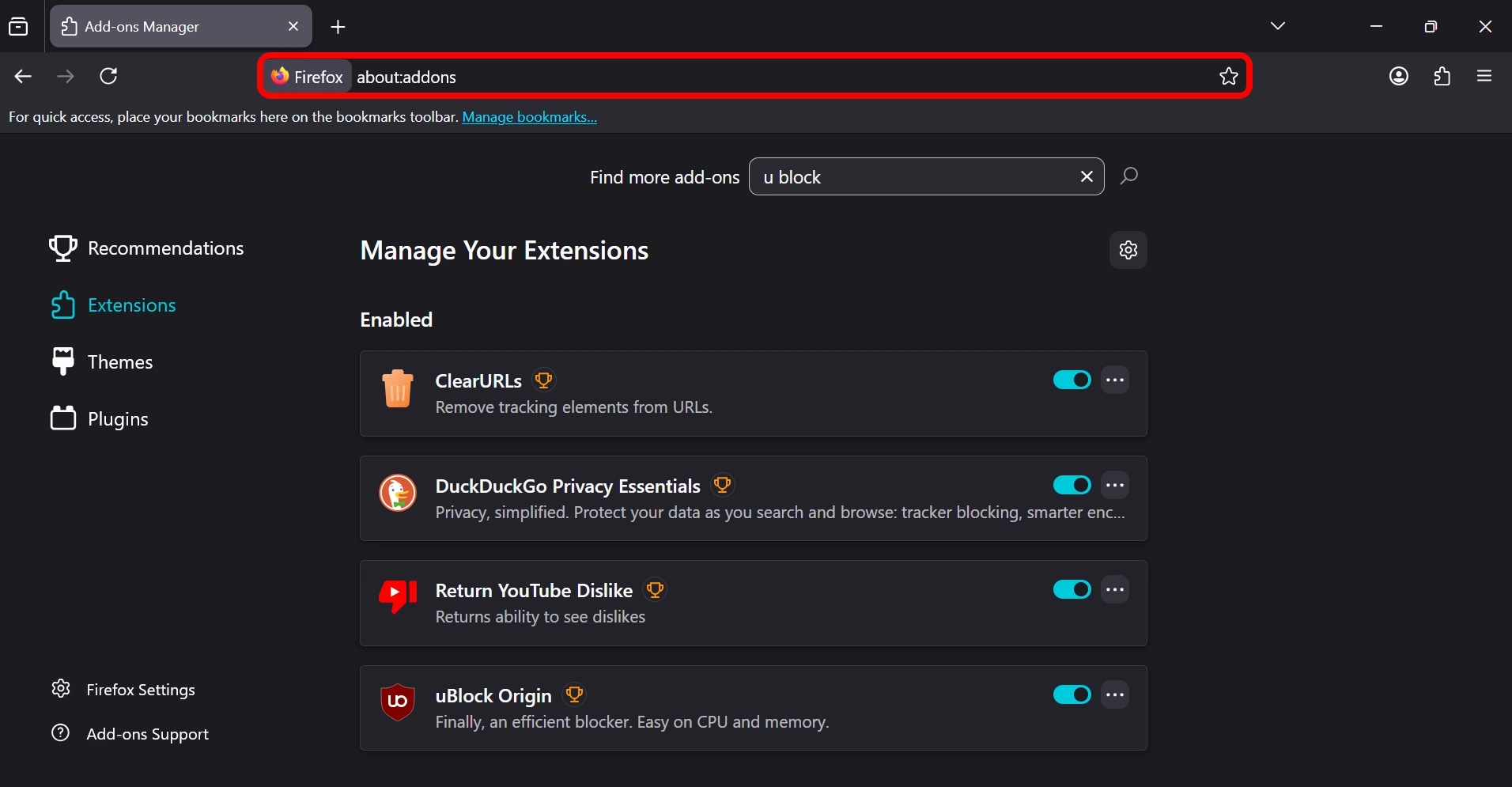
Task: Reload the current page
Action: pos(108,76)
